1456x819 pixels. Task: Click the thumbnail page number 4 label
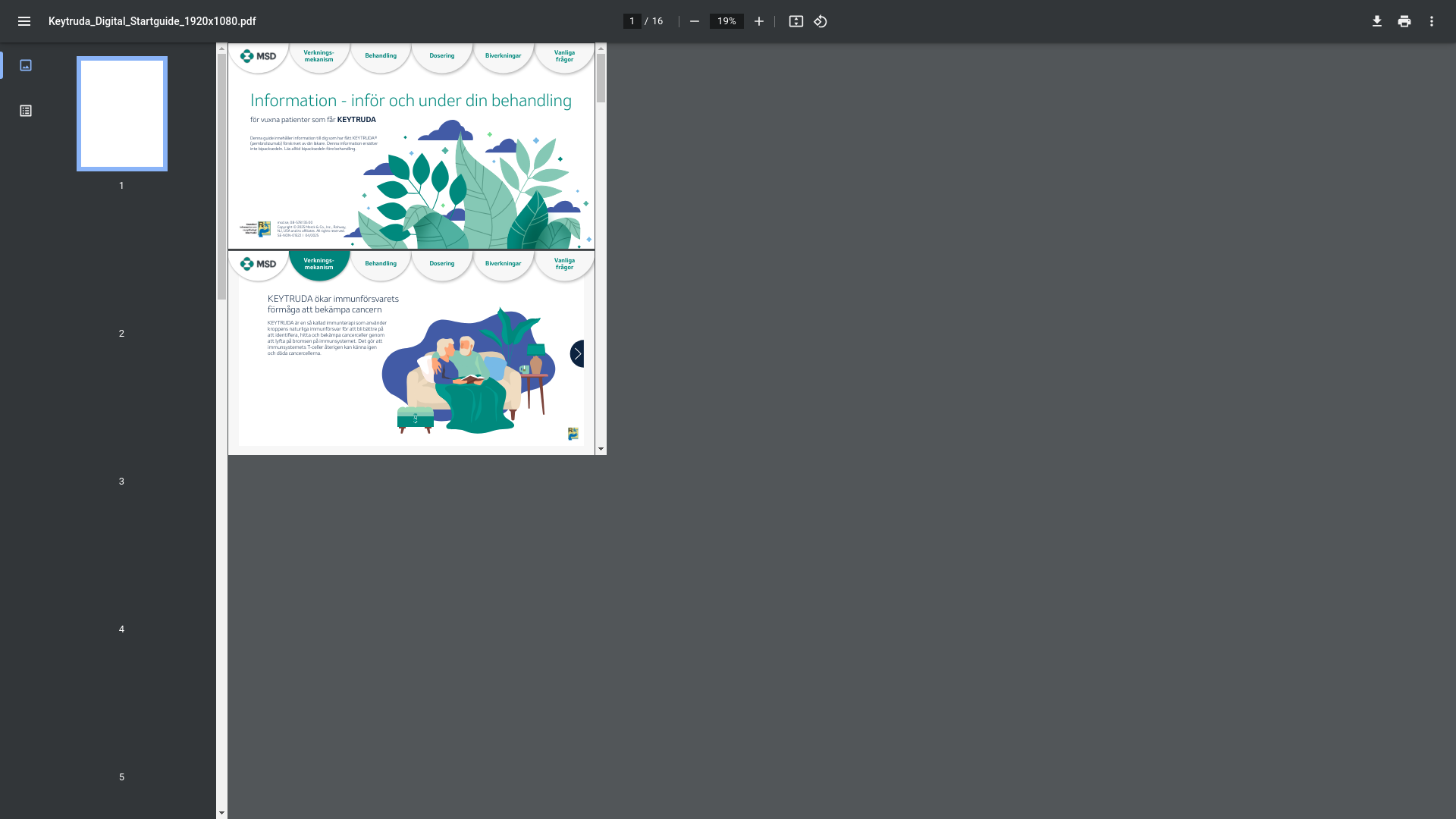121,629
